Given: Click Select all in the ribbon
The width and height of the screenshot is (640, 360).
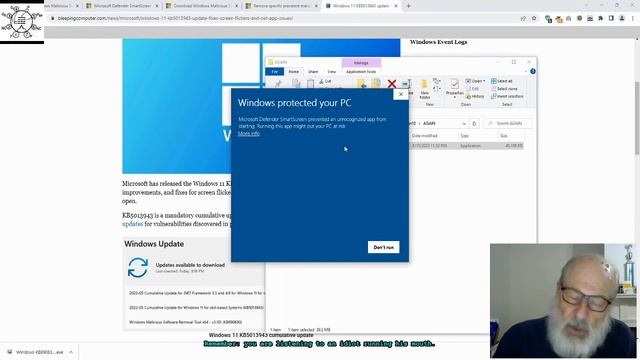Looking at the screenshot, I should [502, 81].
